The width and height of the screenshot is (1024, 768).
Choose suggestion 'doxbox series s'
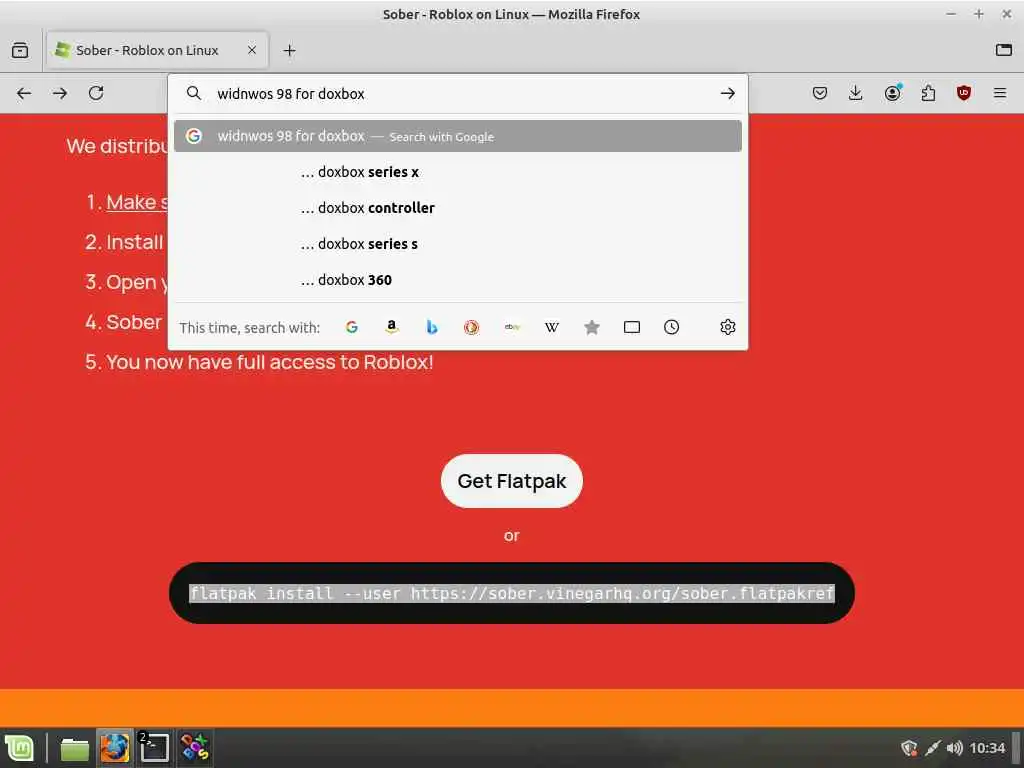[x=457, y=244]
